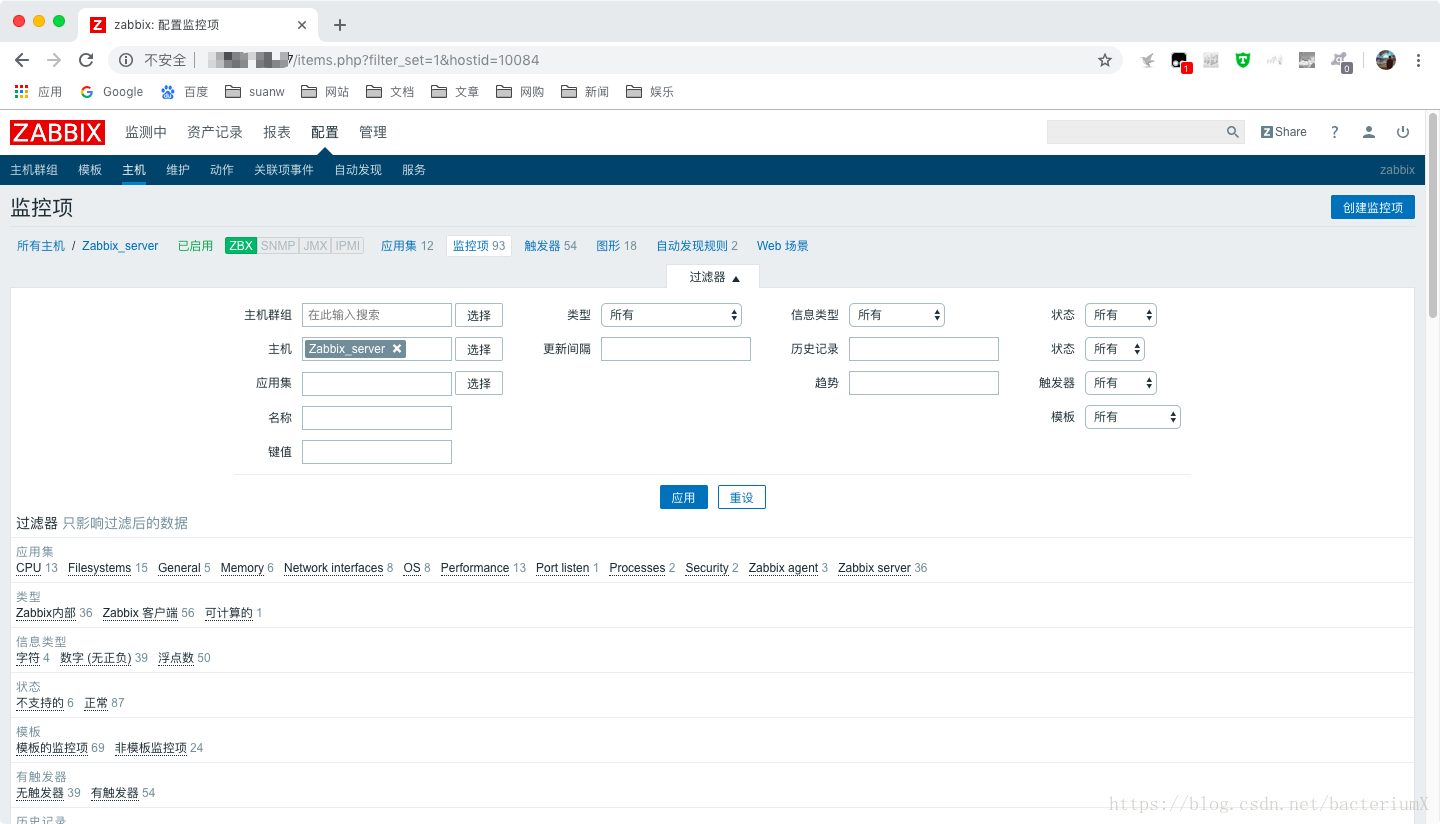Viewport: 1440px width, 824px height.
Task: Click the logout power icon
Action: click(1403, 132)
